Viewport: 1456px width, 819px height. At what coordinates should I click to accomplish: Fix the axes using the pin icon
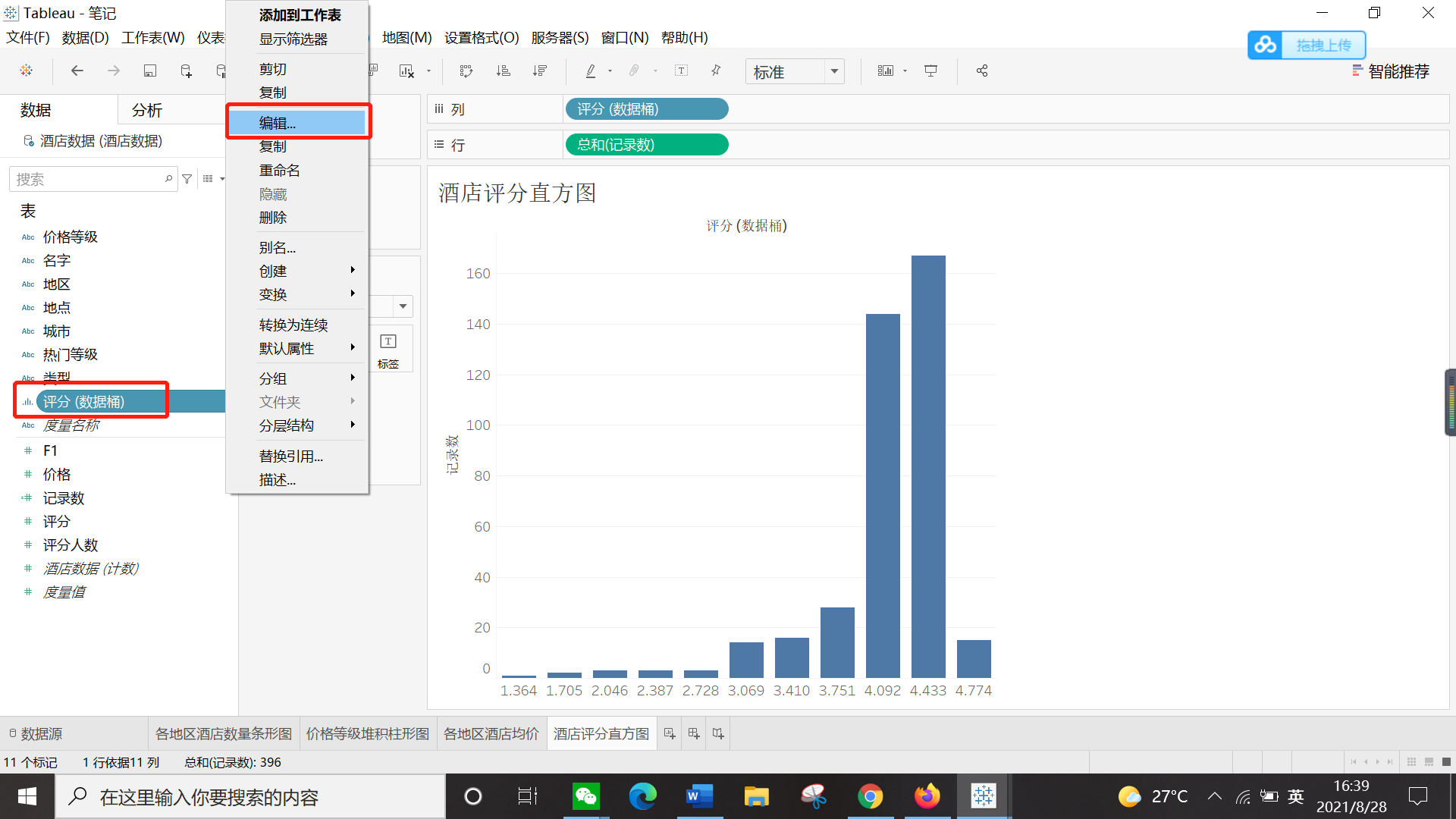[715, 71]
